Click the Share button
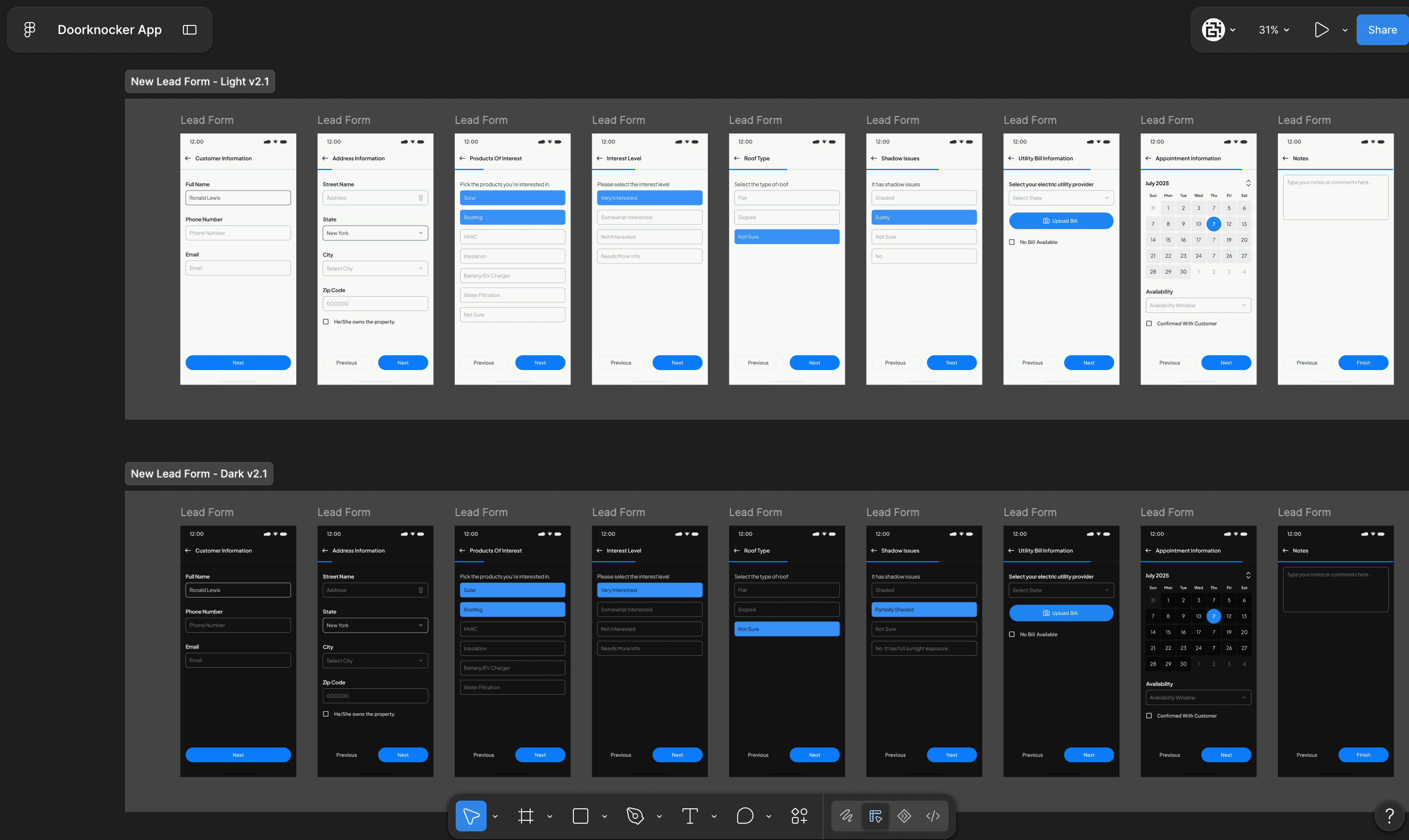1409x840 pixels. [1383, 30]
